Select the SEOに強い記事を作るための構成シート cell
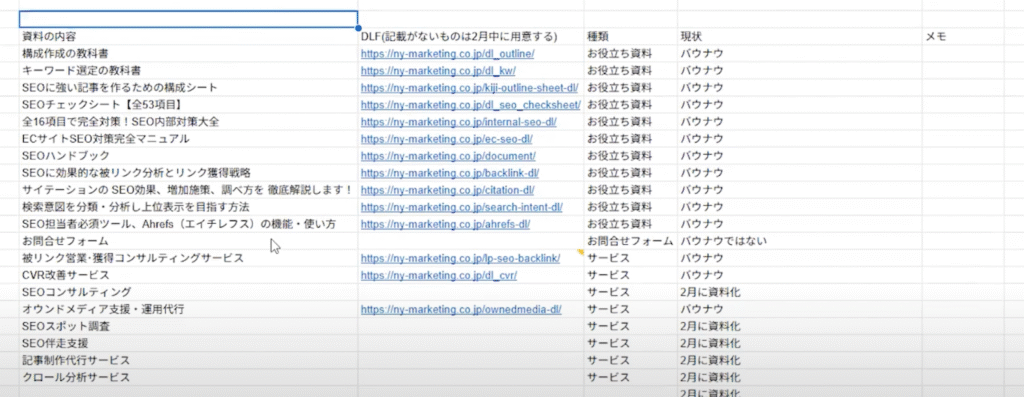Viewport: 1024px width, 397px height. [x=189, y=87]
